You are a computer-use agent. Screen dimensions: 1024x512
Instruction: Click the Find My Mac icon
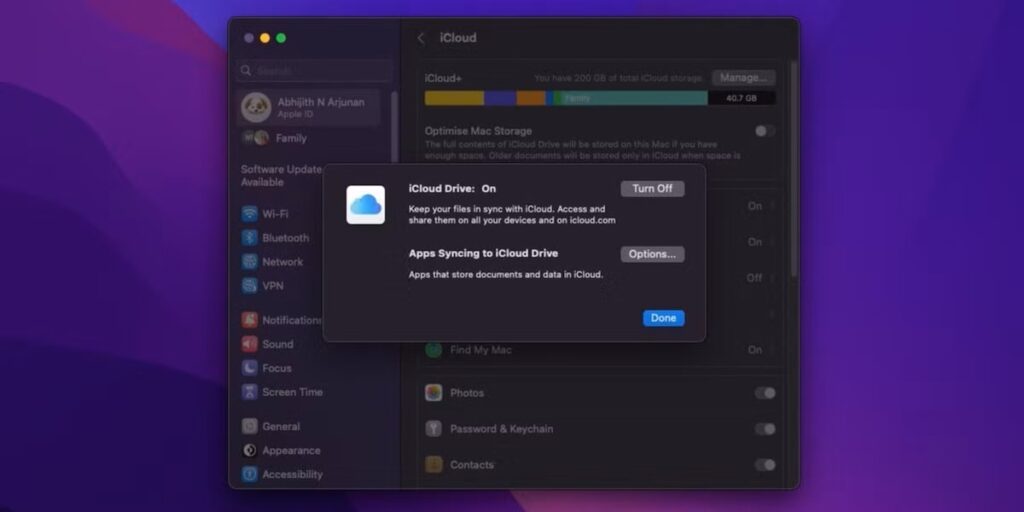tap(434, 350)
